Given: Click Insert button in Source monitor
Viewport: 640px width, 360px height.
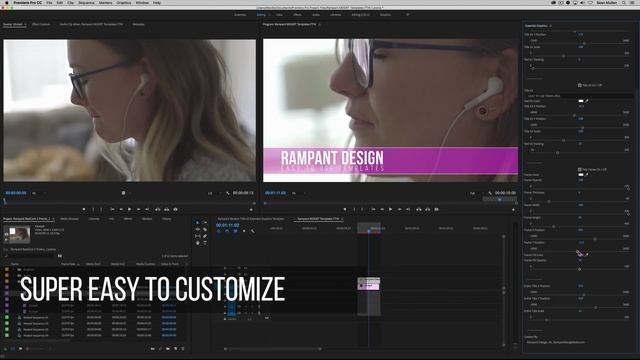Looking at the screenshot, I should pos(158,209).
